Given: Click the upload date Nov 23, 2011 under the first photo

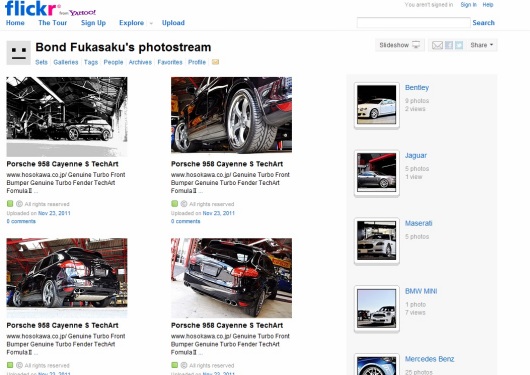Looking at the screenshot, I should click(54, 213).
